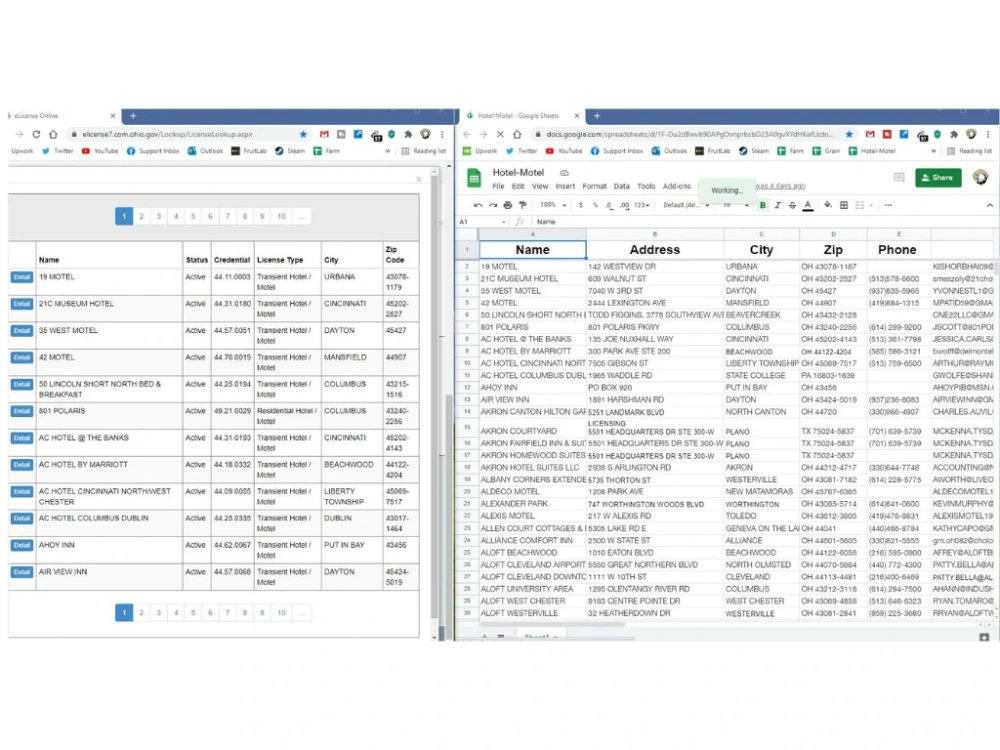This screenshot has height=750, width=1000.
Task: Open the fill color picker in Sheets
Action: pyautogui.click(x=828, y=205)
